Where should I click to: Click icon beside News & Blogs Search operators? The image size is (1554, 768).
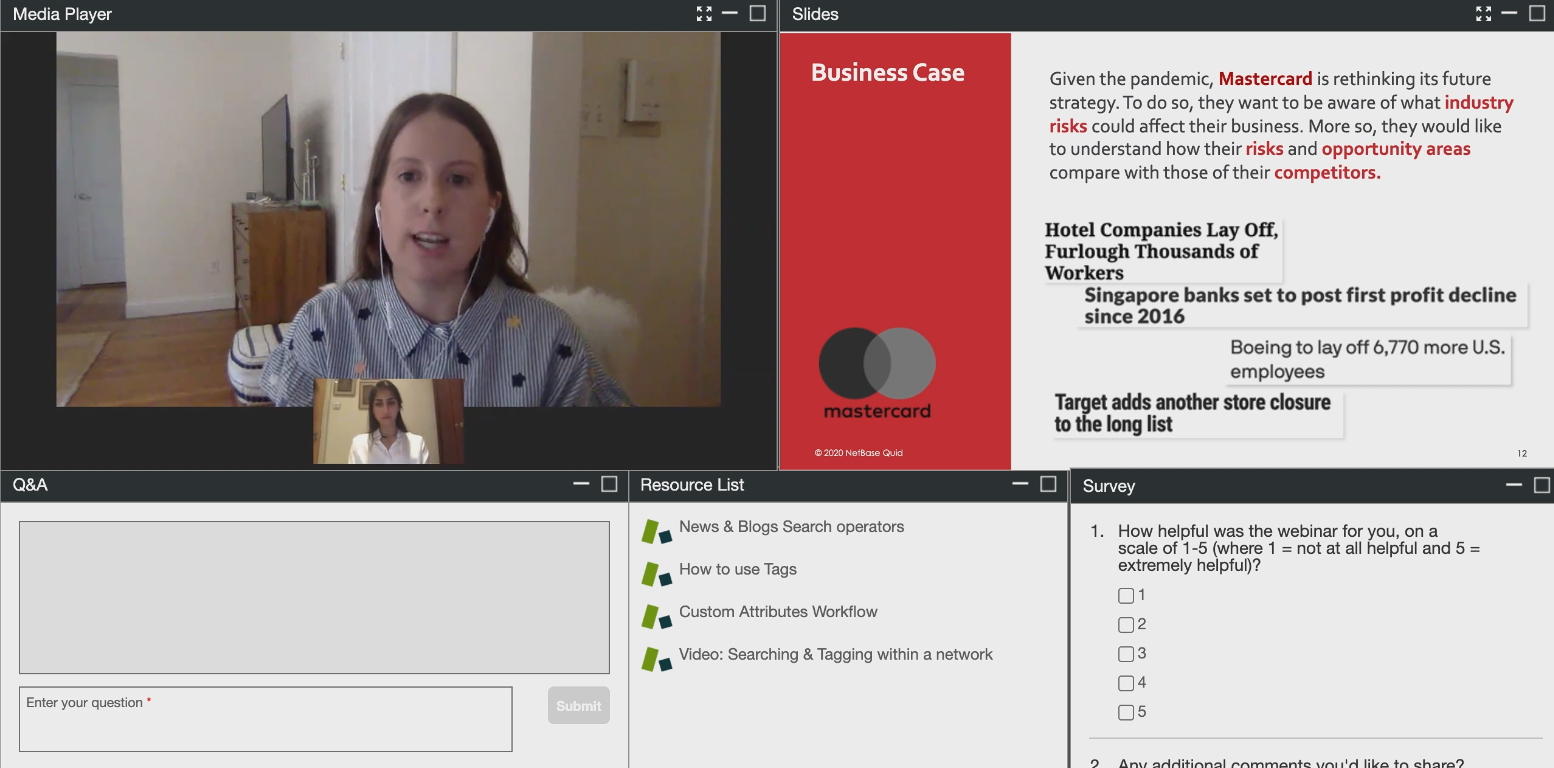point(657,531)
